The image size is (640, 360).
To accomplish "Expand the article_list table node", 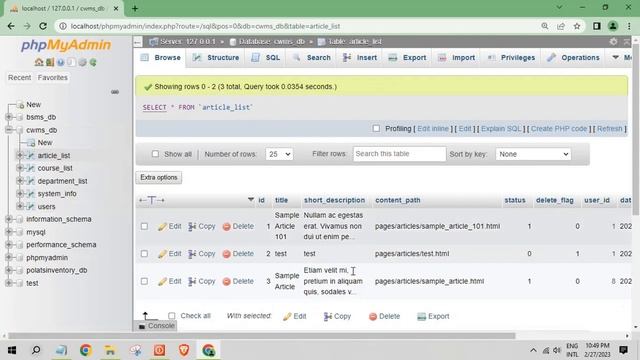I will click(20, 156).
